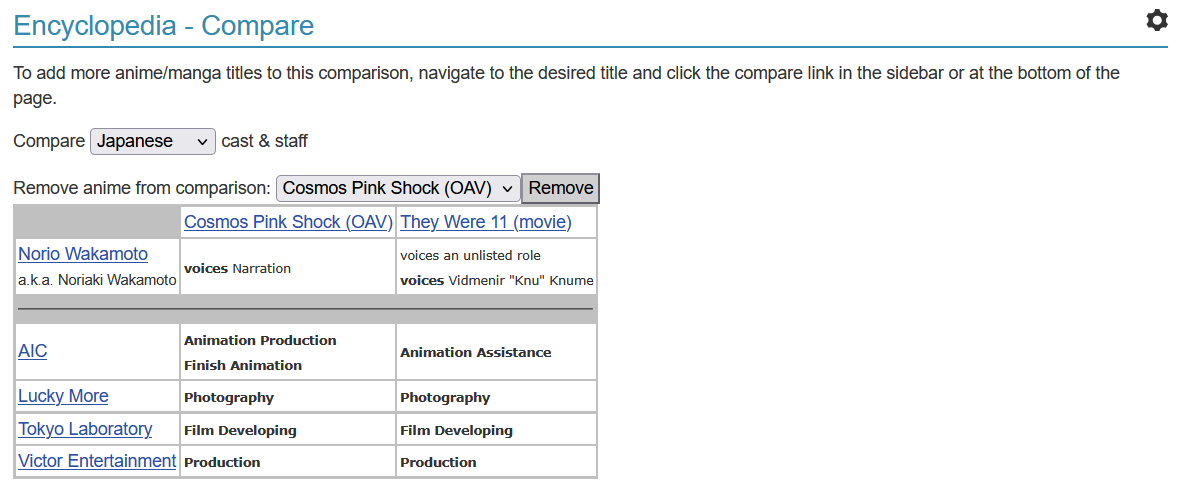This screenshot has width=1188, height=503.
Task: Click the "cast & staff" label
Action: pos(264,142)
